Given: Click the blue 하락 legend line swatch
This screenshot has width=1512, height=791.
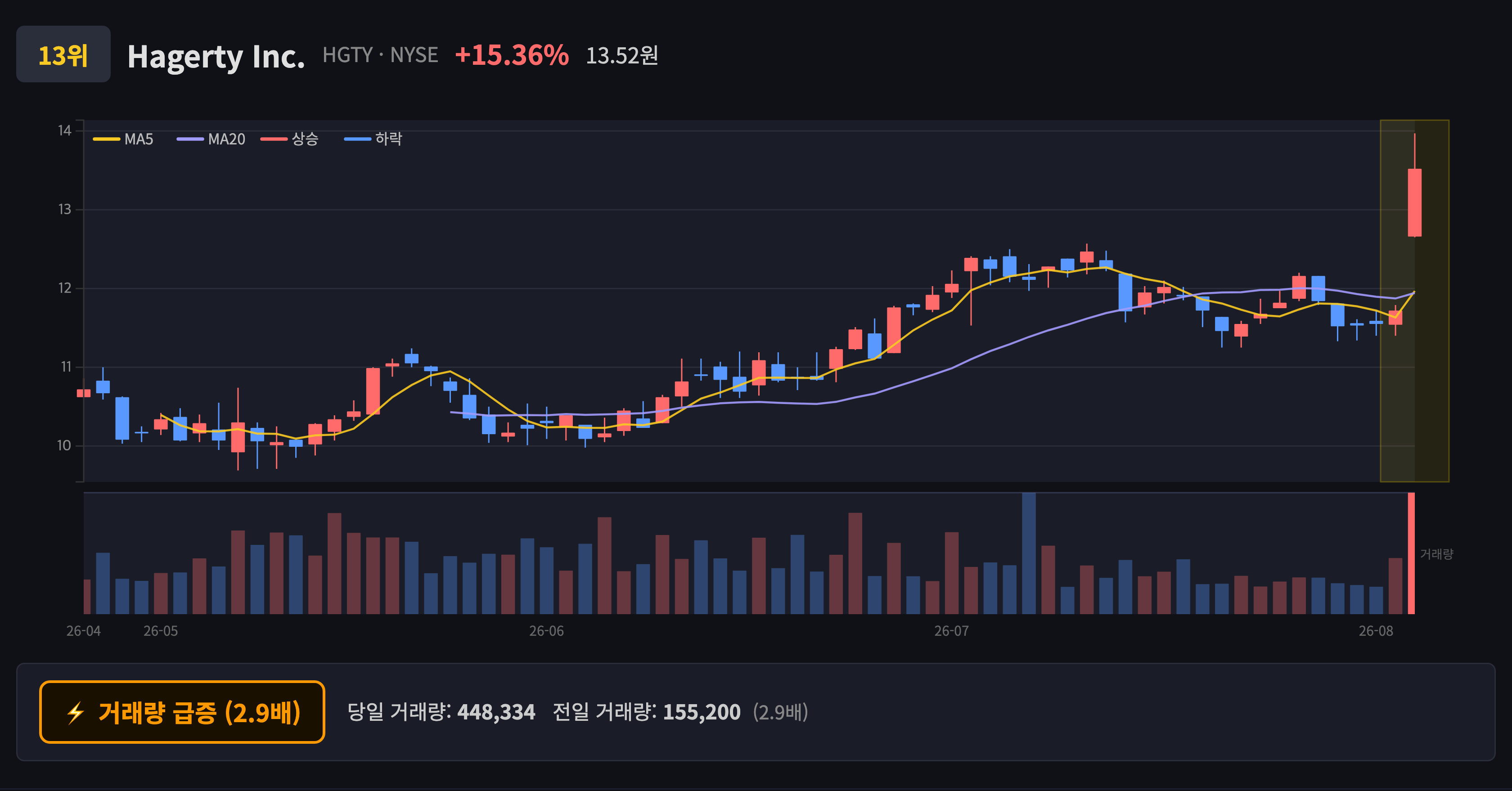Looking at the screenshot, I should tap(357, 139).
